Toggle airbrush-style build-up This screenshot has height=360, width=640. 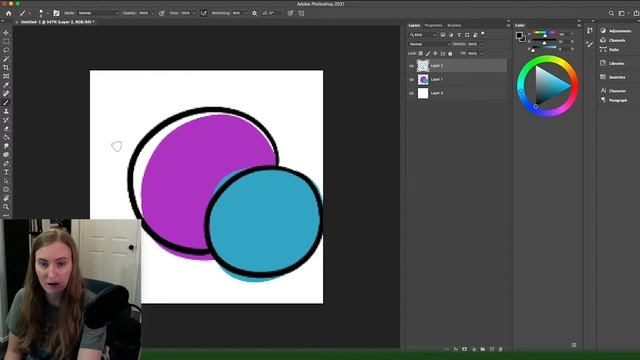pos(204,13)
